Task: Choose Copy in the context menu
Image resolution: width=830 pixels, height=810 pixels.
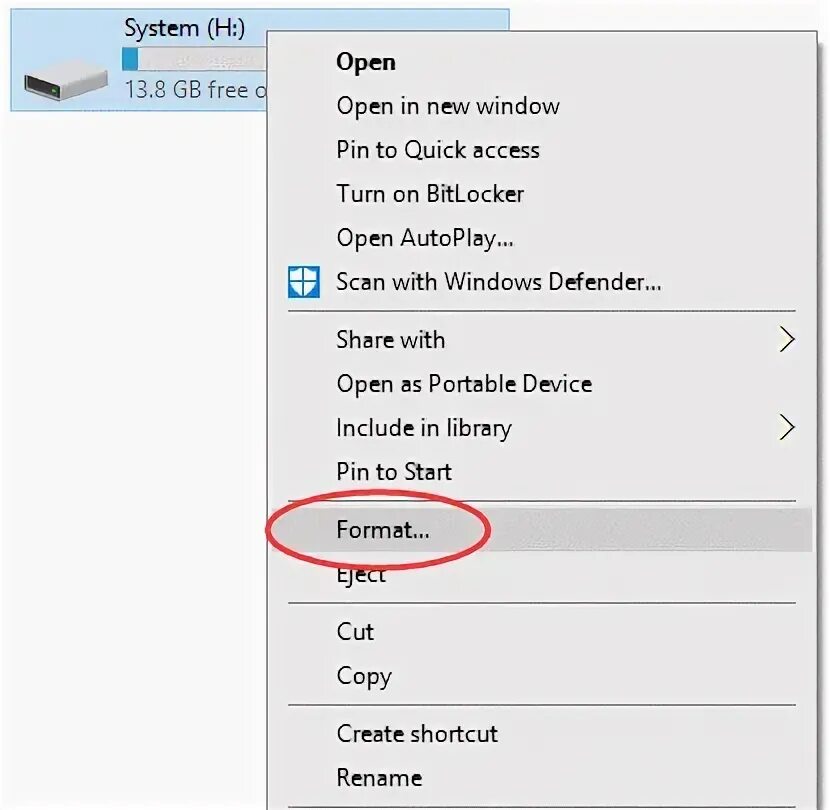Action: pyautogui.click(x=363, y=676)
